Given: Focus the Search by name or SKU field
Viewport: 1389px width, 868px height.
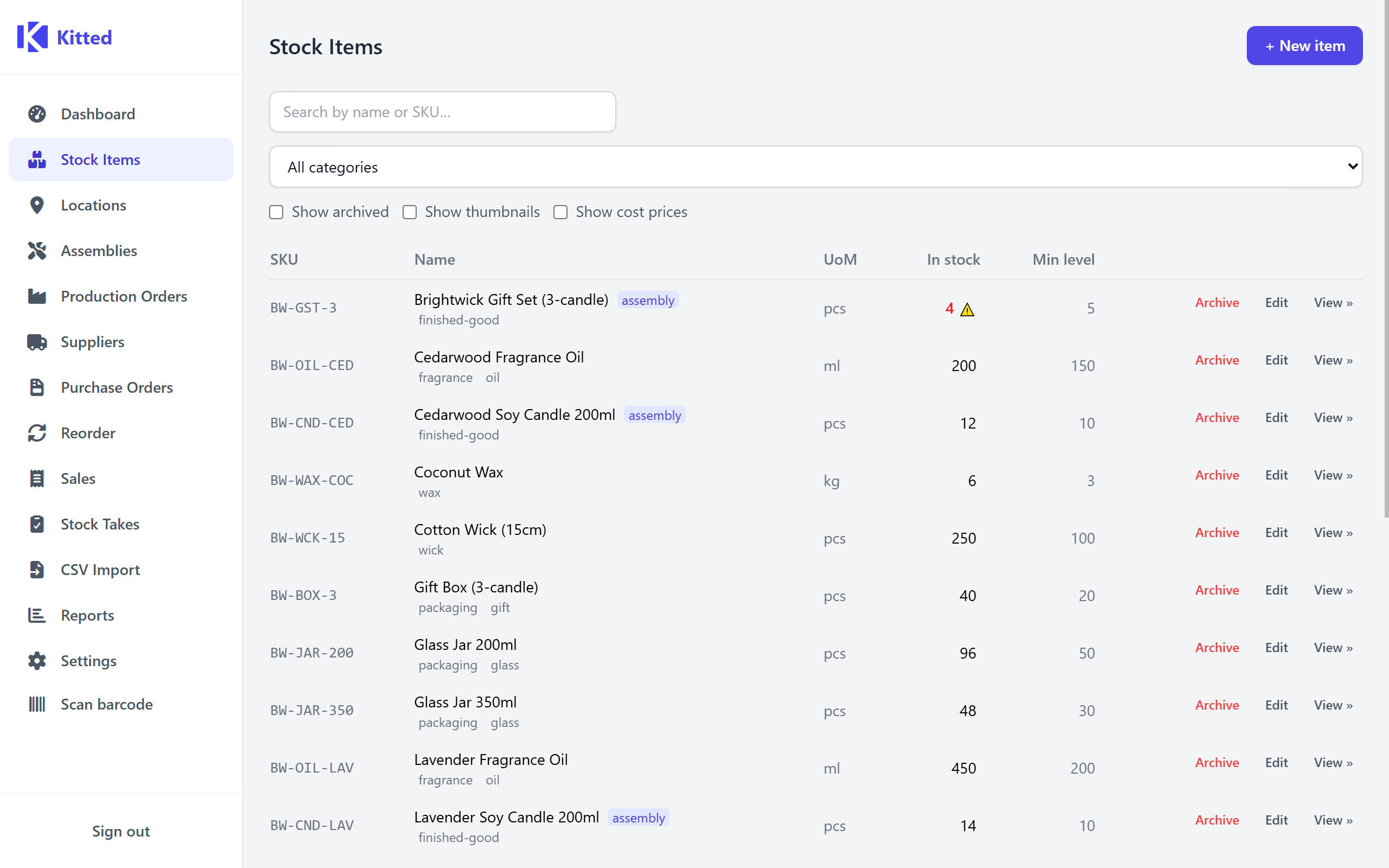Looking at the screenshot, I should point(442,112).
